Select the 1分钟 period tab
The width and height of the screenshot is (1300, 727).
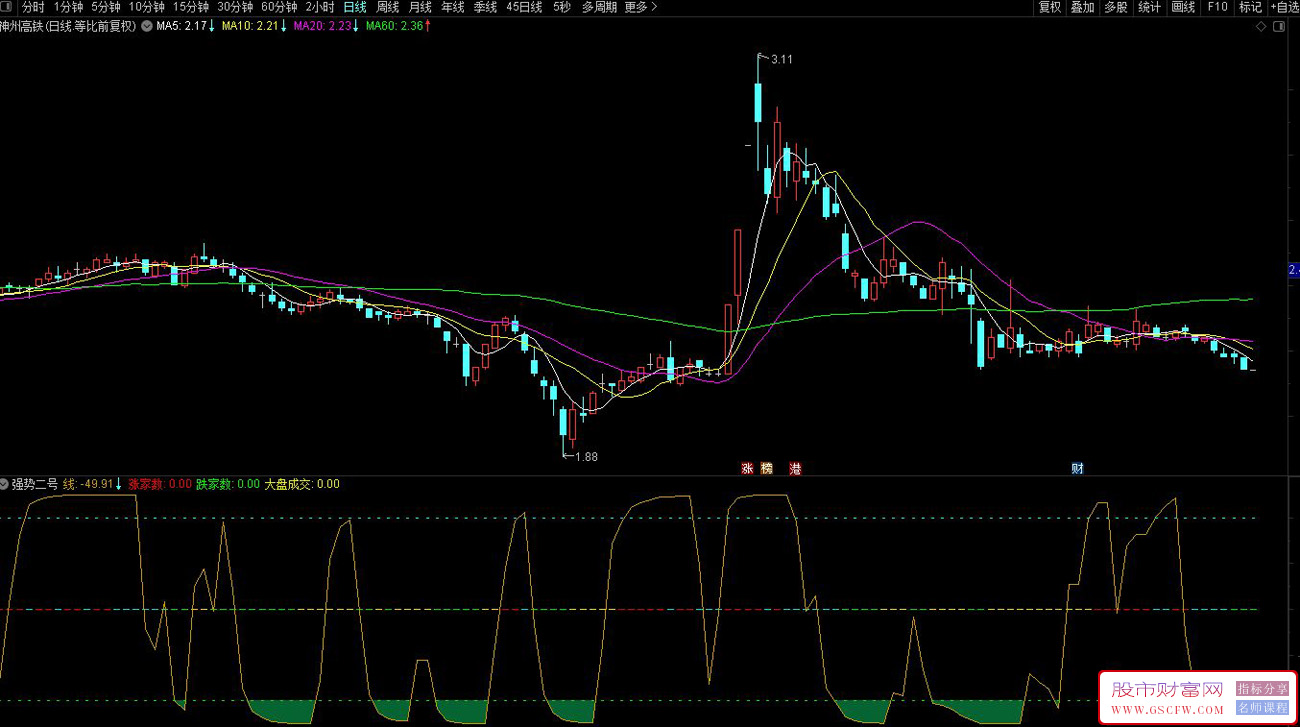(x=69, y=7)
